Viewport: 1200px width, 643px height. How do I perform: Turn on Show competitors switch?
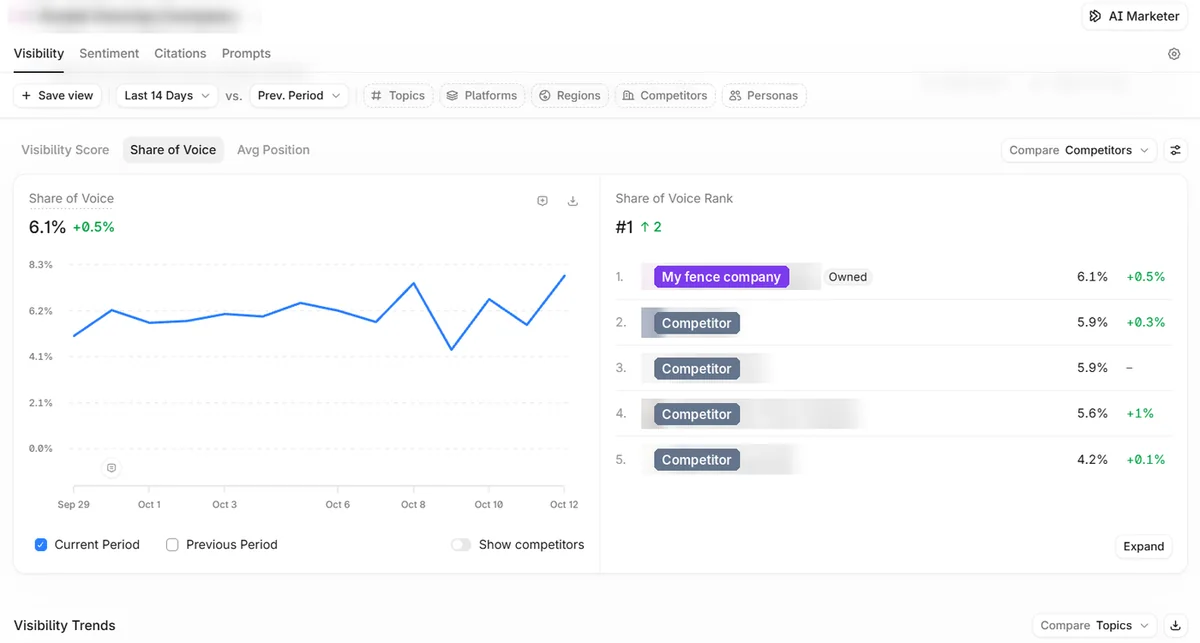click(x=461, y=545)
